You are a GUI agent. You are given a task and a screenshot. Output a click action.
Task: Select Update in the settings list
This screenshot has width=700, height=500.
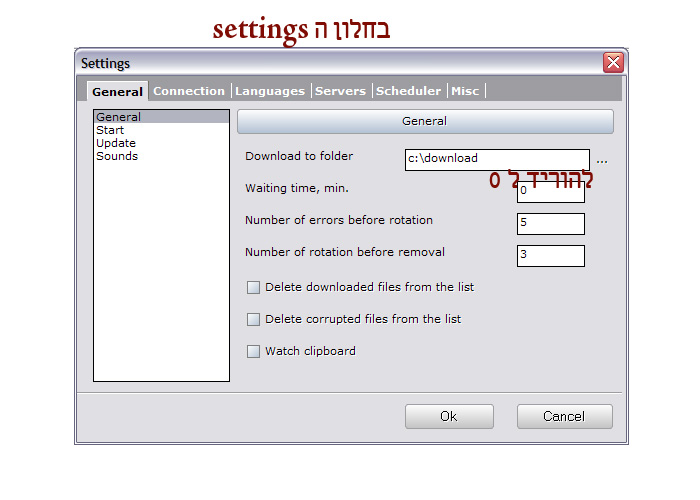116,143
